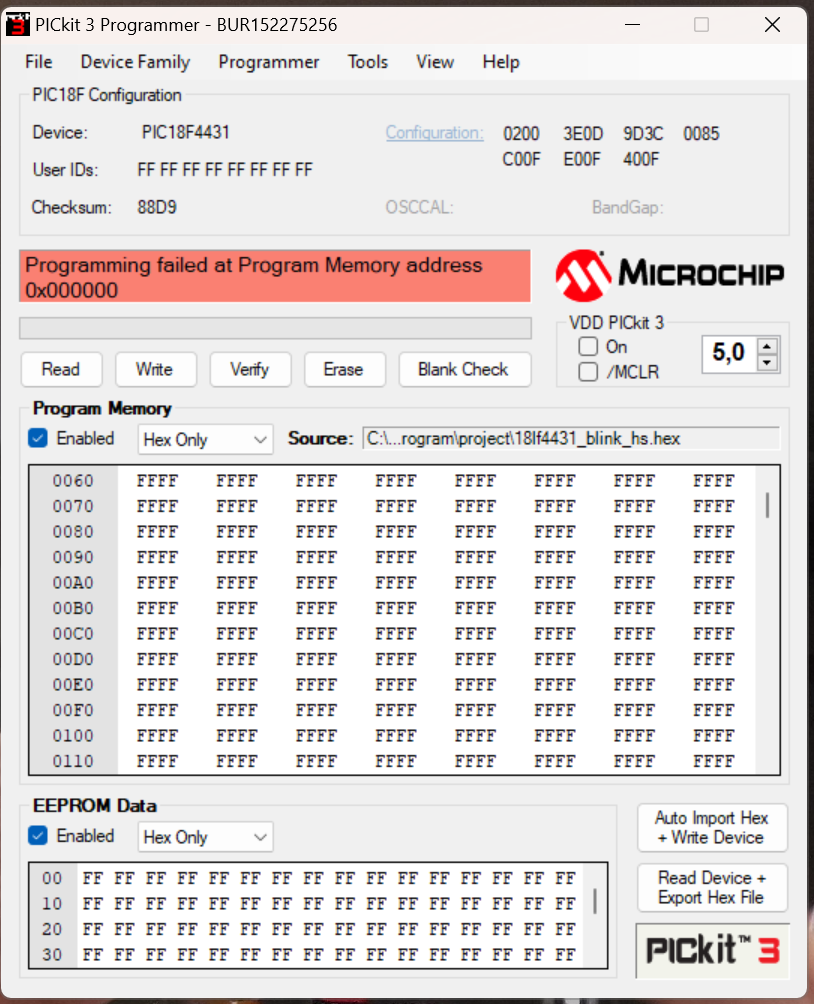Click EEPROM address row 00
814x1004 pixels.
point(53,878)
